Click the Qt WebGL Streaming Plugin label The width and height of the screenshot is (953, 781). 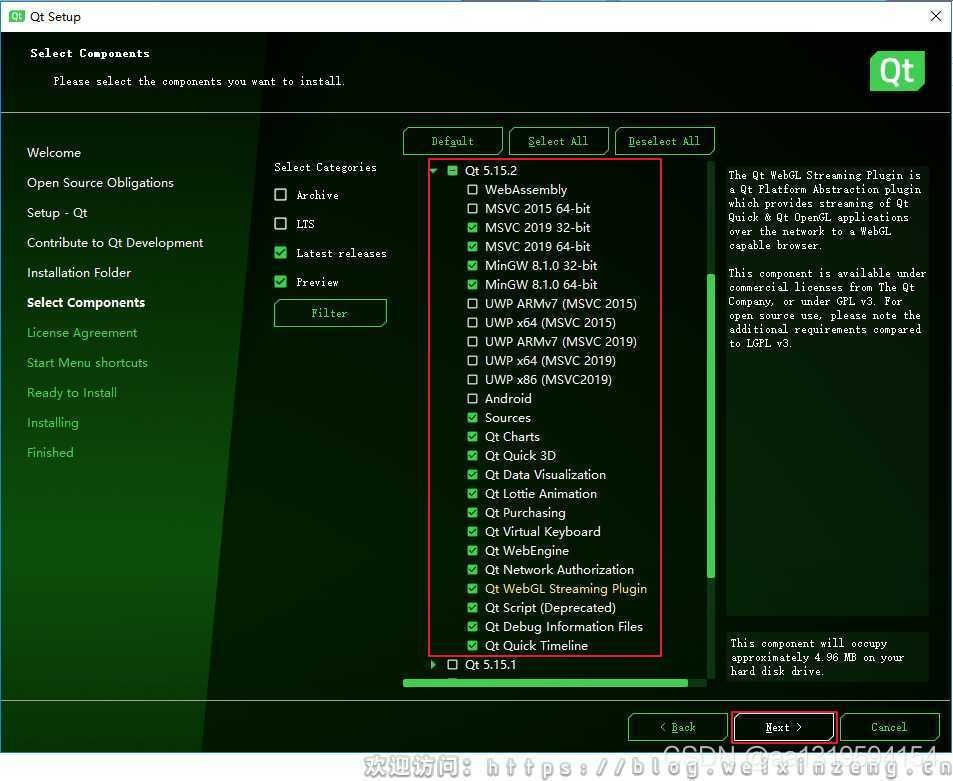click(566, 588)
